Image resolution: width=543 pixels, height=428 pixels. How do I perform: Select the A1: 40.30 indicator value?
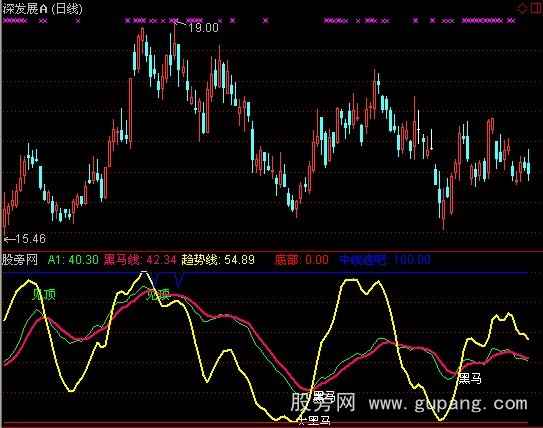tap(73, 259)
